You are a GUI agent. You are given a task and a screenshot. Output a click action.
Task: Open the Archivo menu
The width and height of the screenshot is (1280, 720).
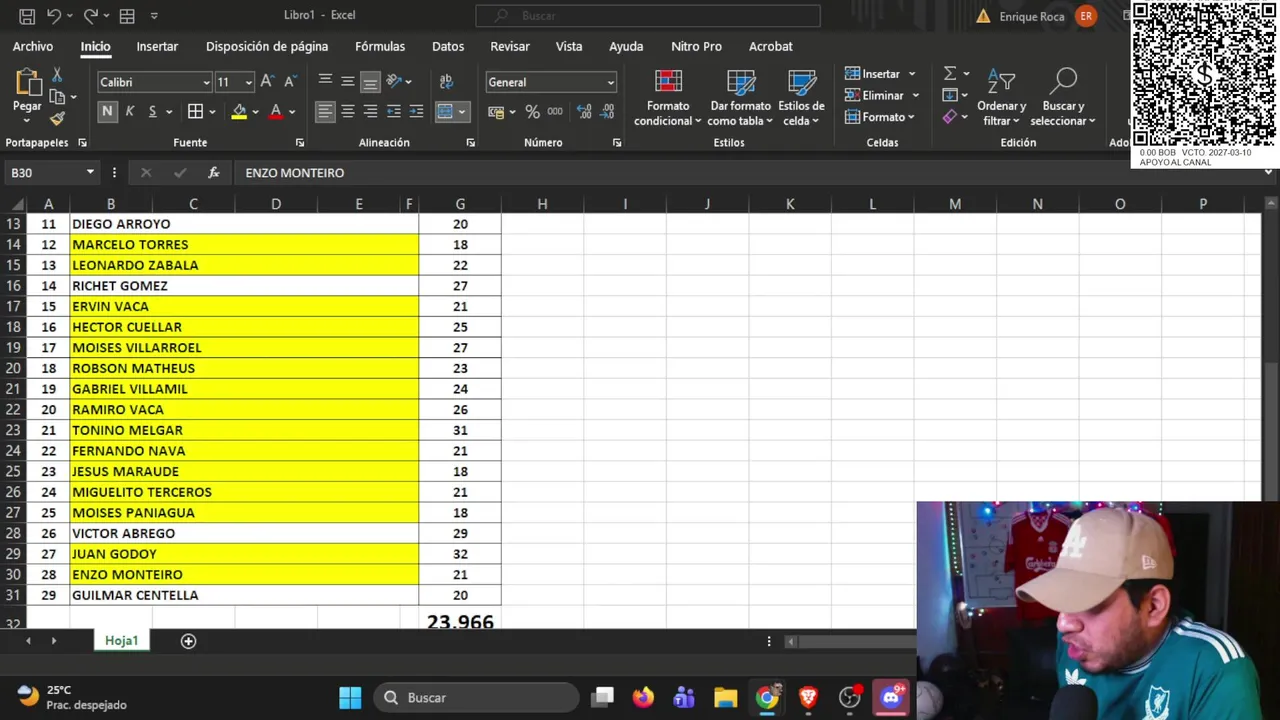click(x=33, y=46)
